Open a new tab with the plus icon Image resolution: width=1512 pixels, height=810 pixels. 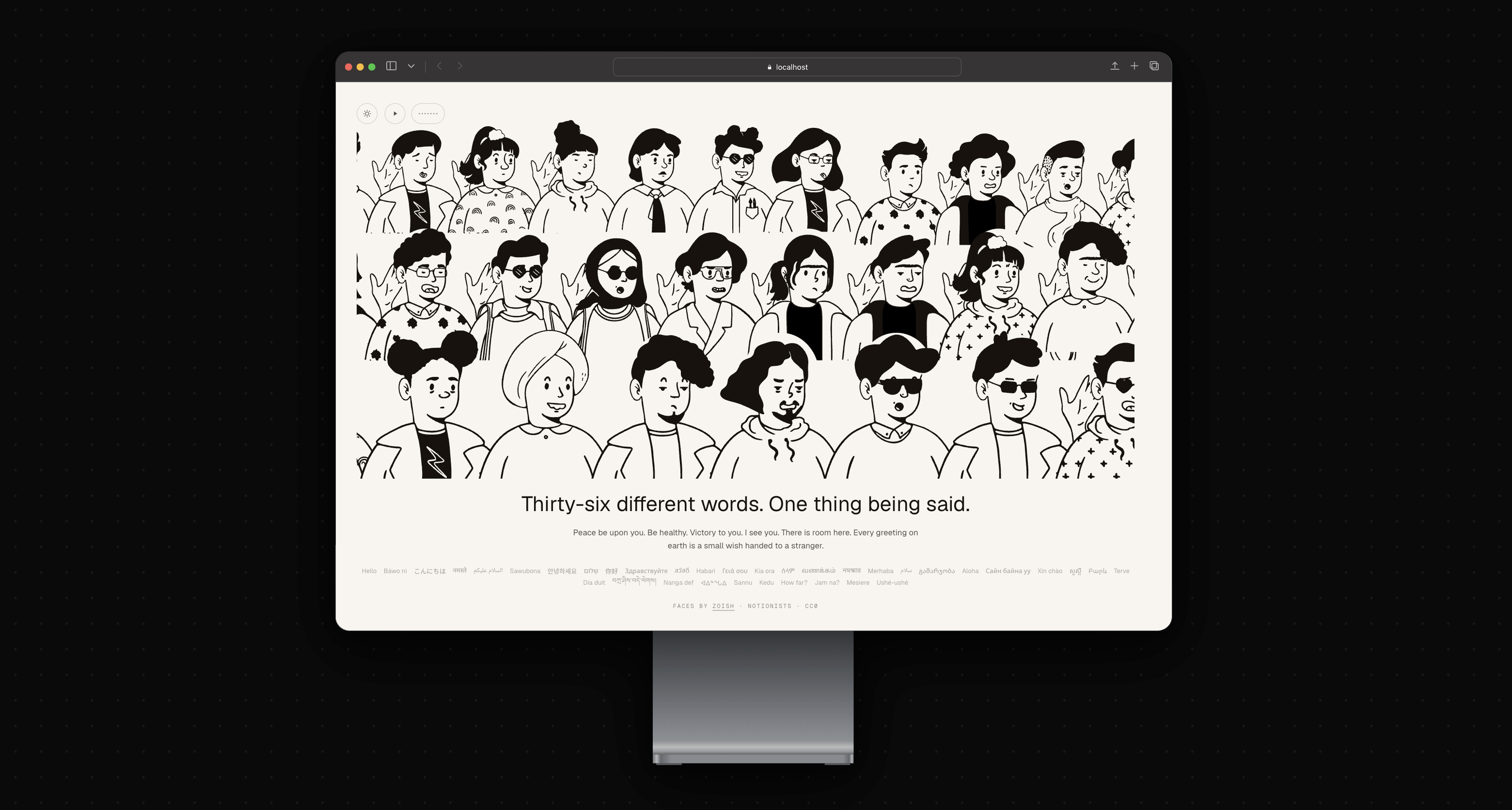[1134, 66]
